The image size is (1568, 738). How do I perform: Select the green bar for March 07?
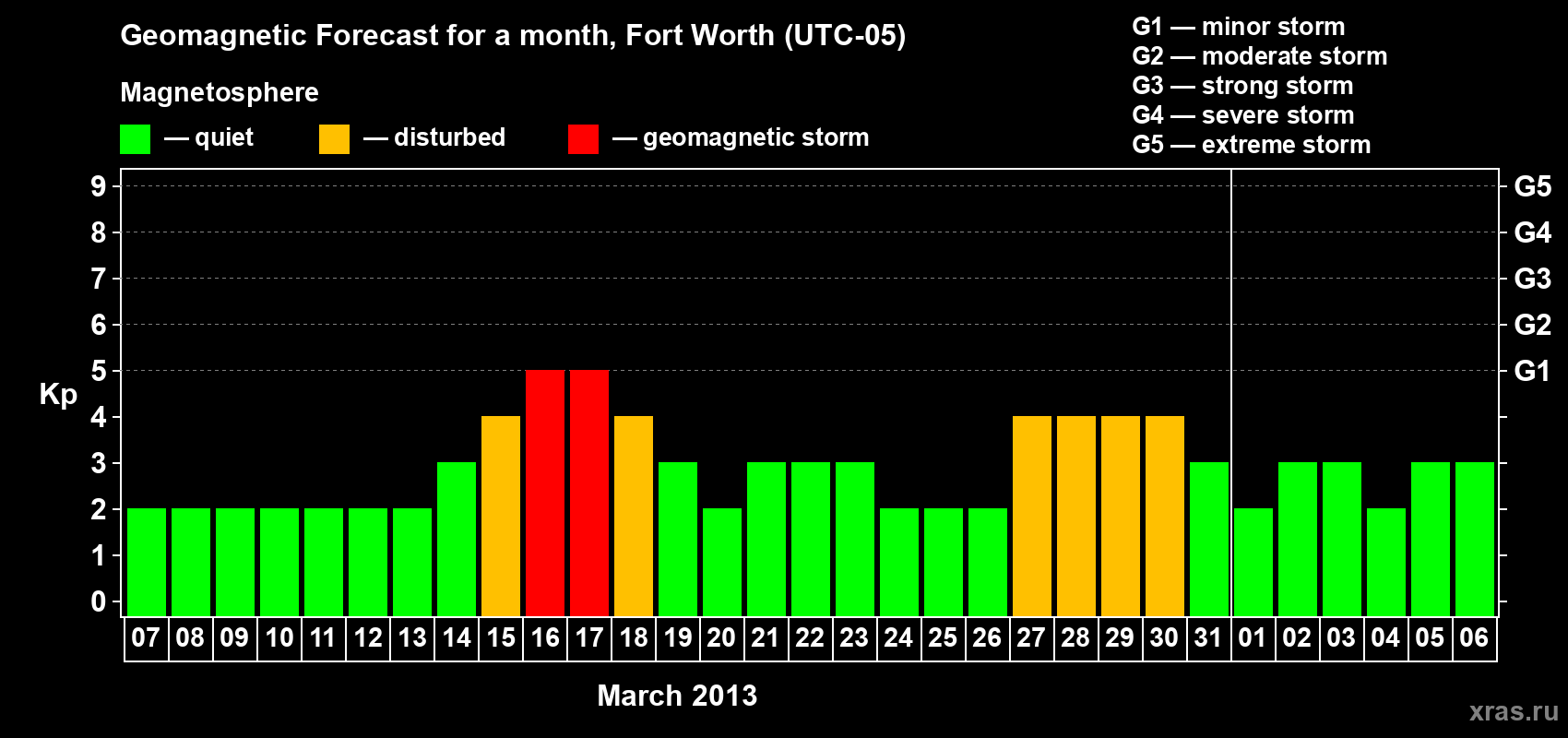pos(147,562)
